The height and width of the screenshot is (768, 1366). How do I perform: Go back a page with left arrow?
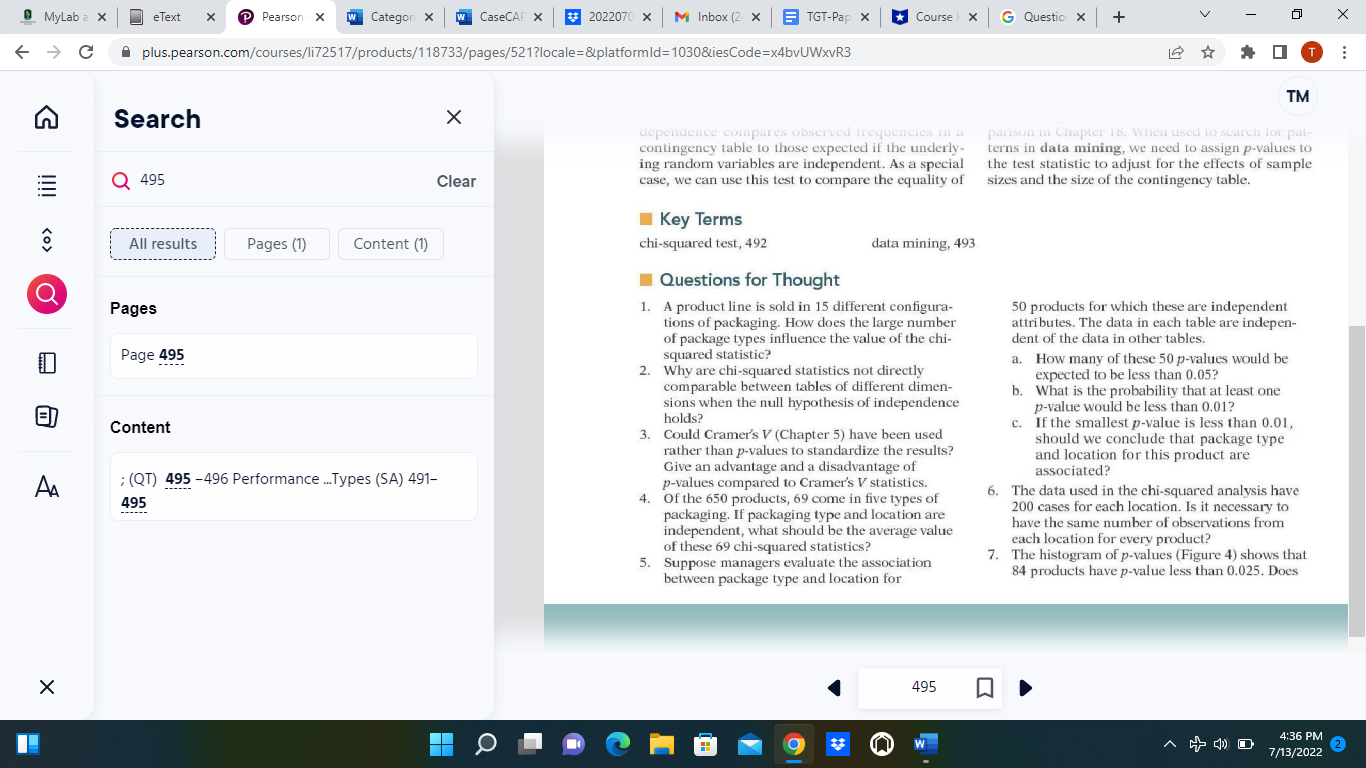pyautogui.click(x=835, y=688)
